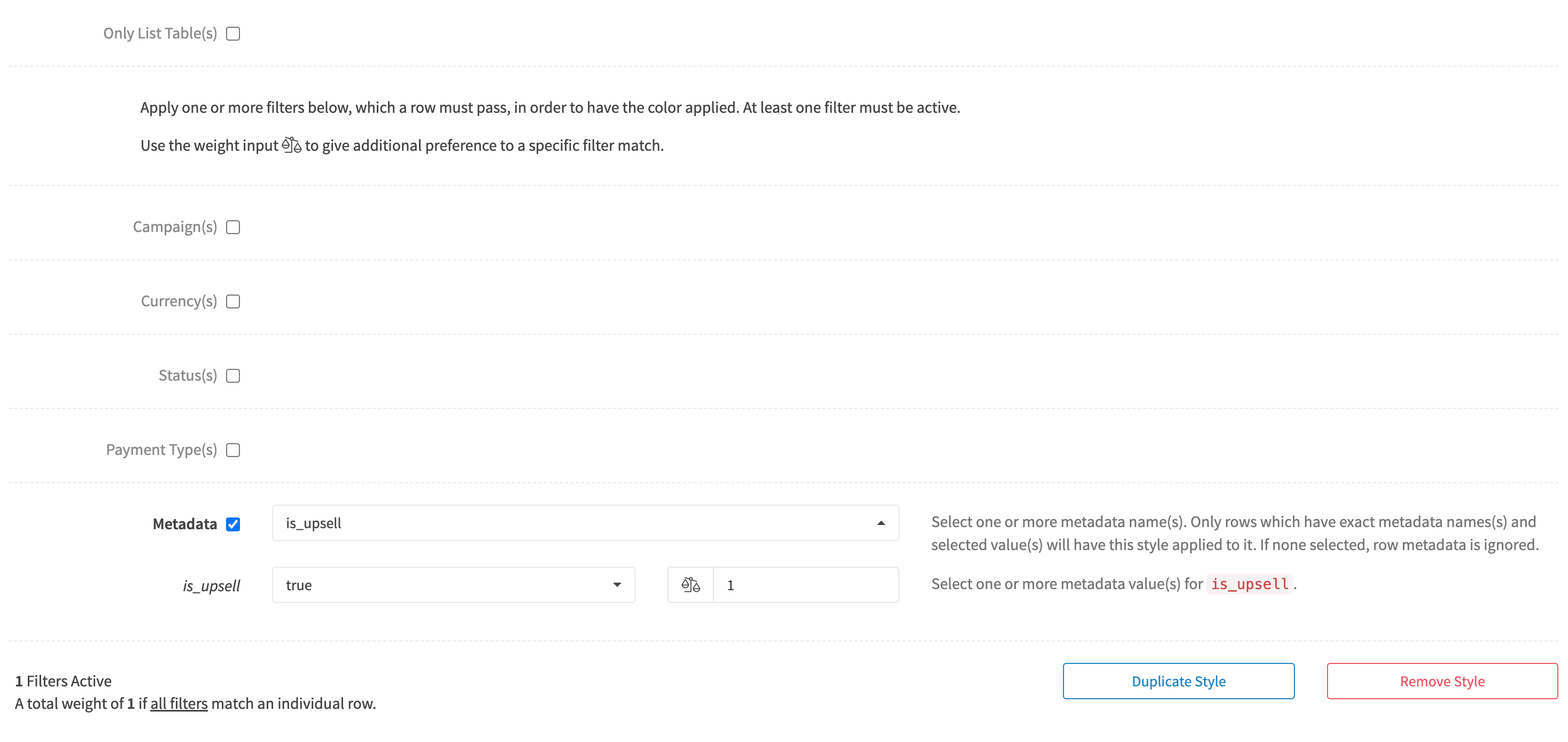
Task: Uncheck the Metadata filter checkbox
Action: 232,524
